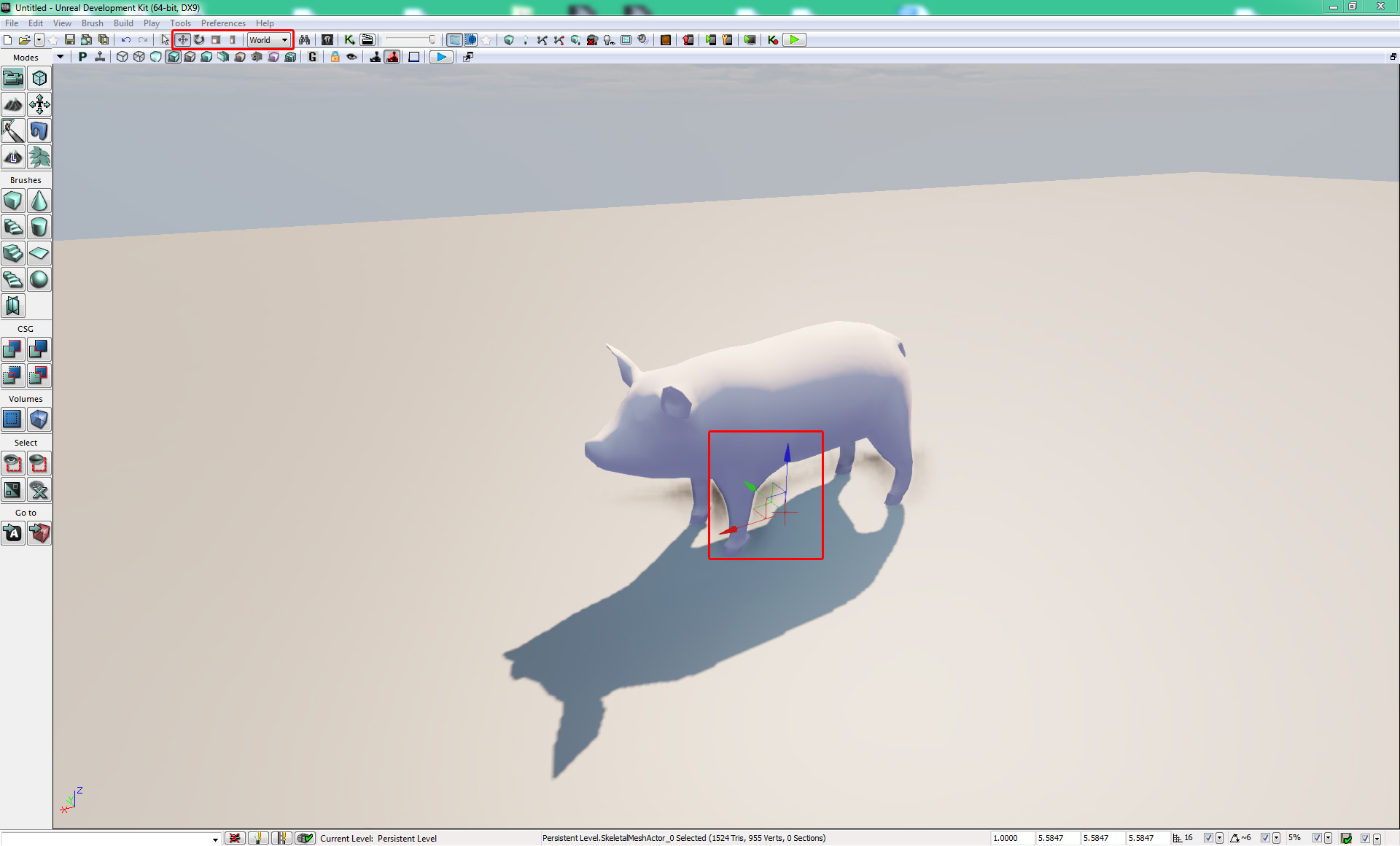Create a Sphere builder brush
This screenshot has height=846, width=1400.
(39, 279)
